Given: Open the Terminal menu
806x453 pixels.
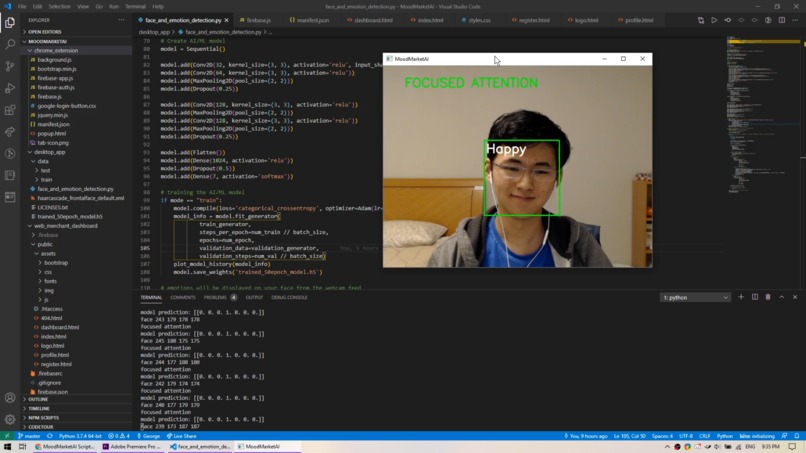Looking at the screenshot, I should (x=135, y=7).
